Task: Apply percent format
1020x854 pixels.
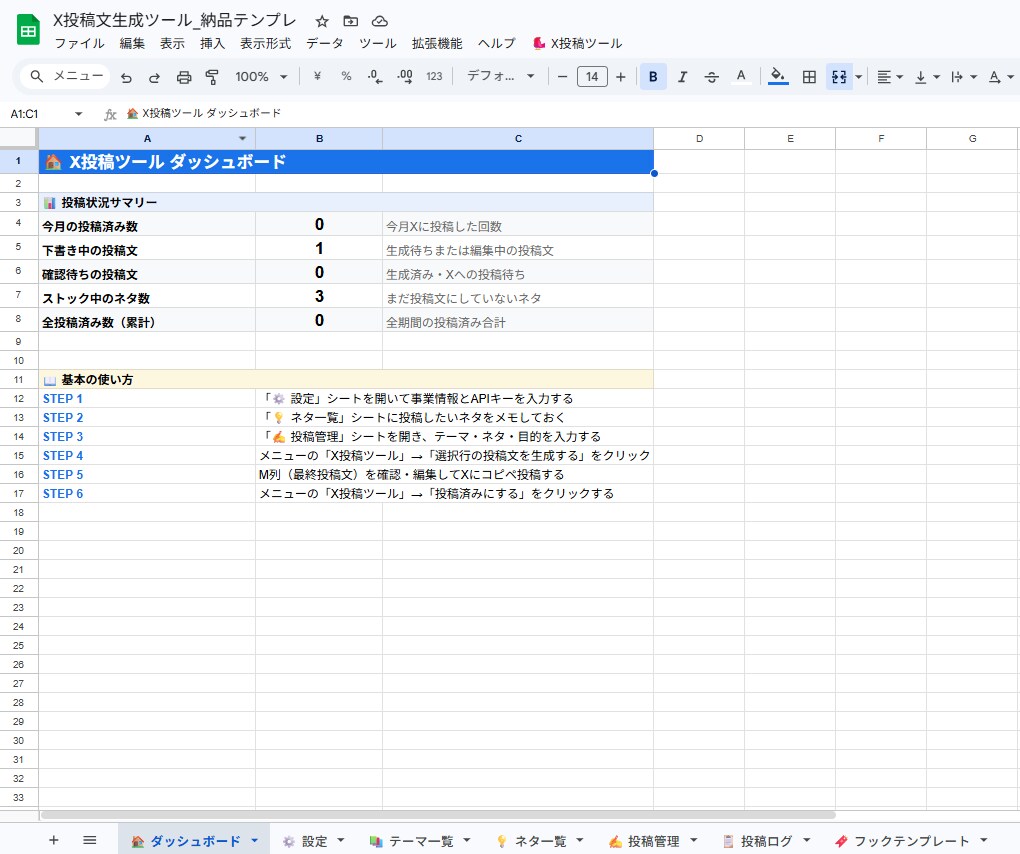Action: (x=346, y=77)
